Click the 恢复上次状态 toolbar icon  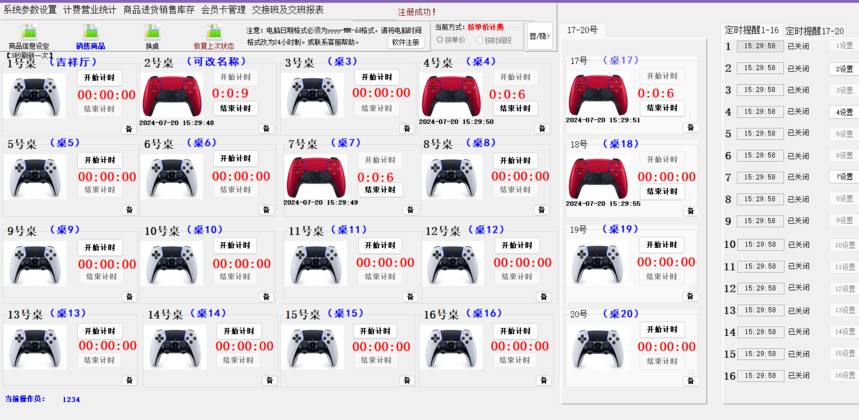214,37
